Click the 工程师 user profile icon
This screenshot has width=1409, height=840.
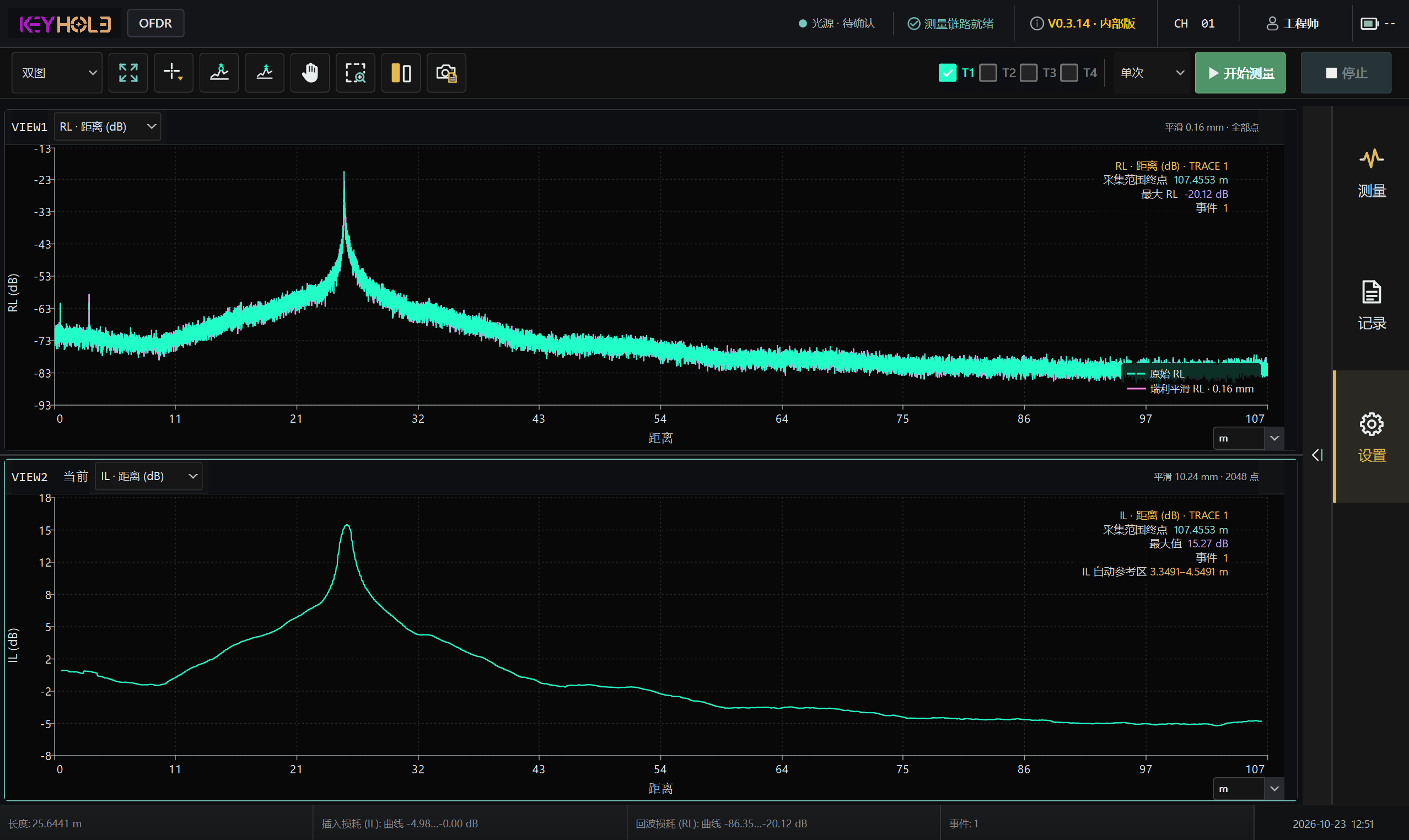1272,23
